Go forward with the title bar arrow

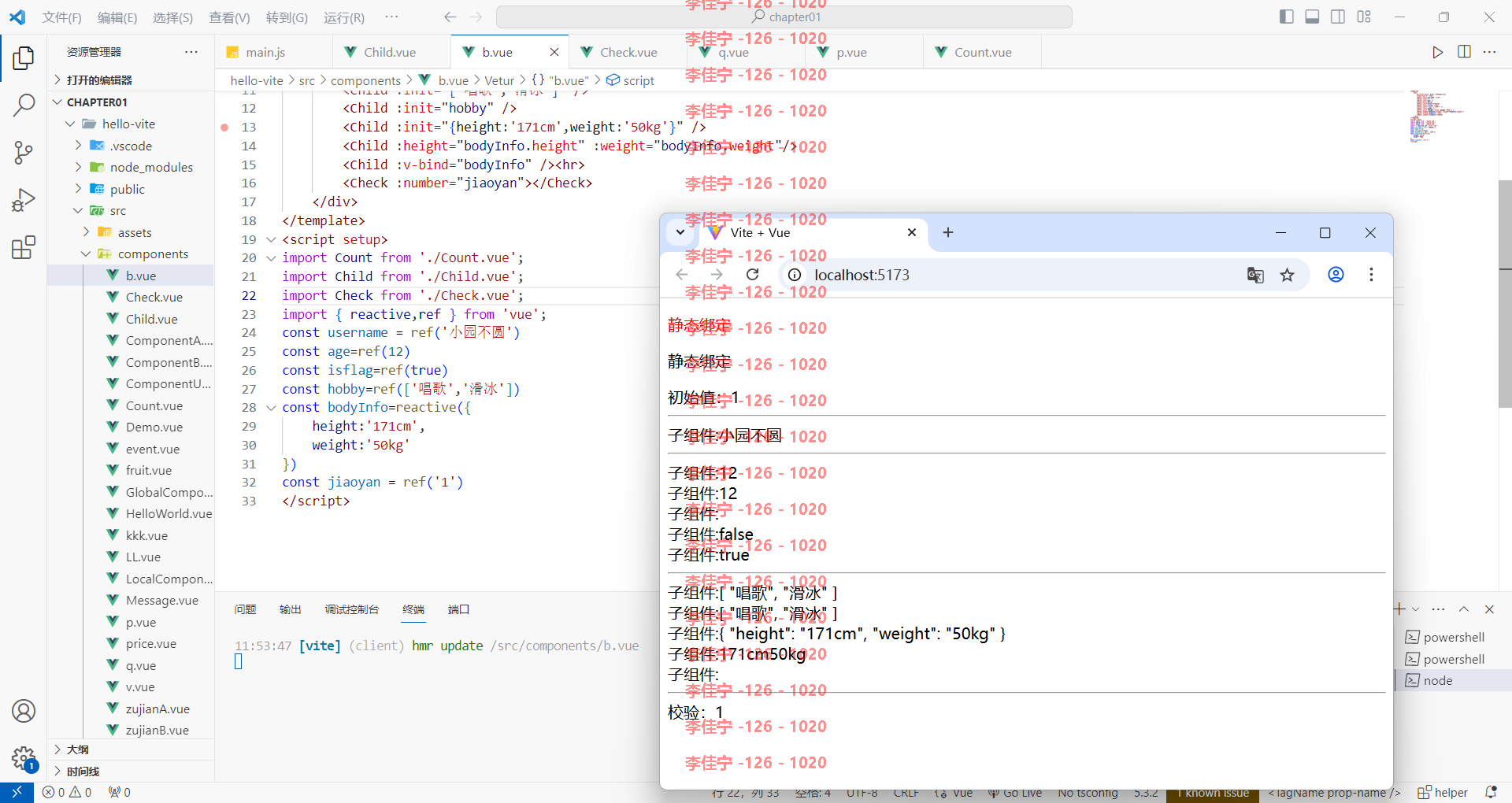click(476, 17)
